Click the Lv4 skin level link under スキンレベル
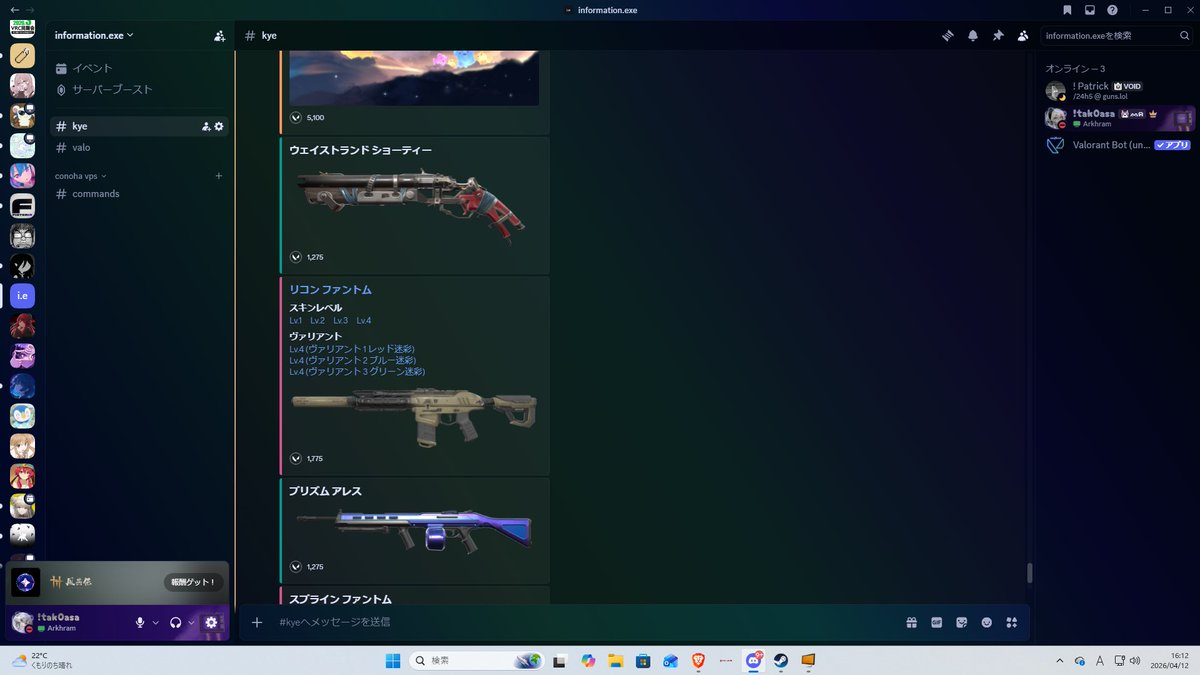Viewport: 1200px width, 675px height. pyautogui.click(x=364, y=321)
